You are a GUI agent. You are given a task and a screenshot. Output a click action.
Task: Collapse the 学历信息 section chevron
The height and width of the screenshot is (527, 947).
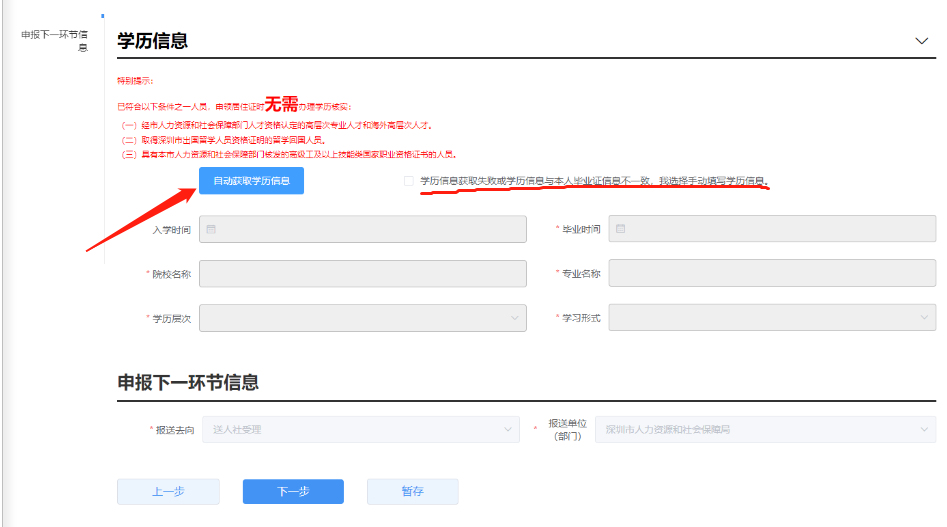[921, 41]
